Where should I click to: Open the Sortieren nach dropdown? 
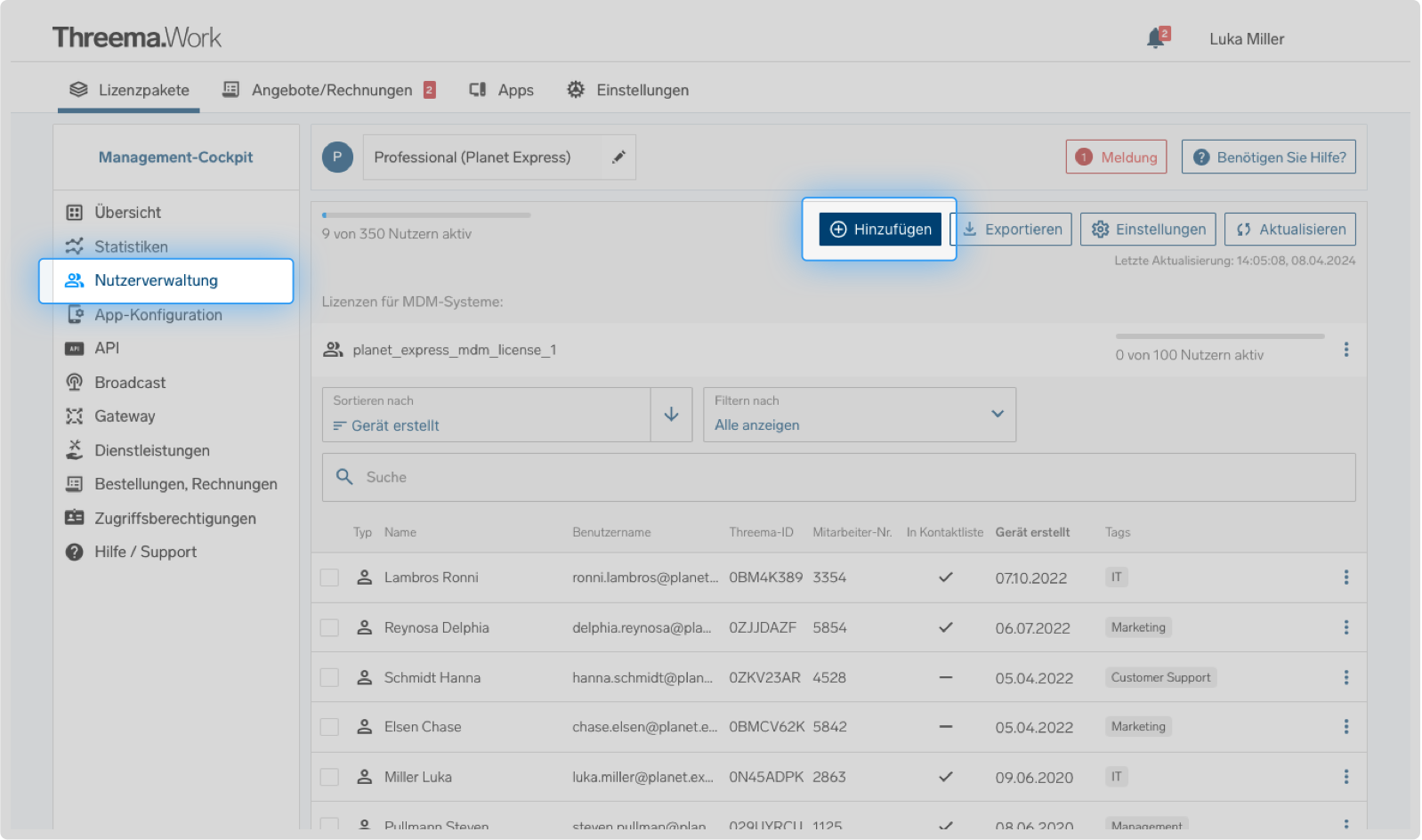click(x=487, y=415)
